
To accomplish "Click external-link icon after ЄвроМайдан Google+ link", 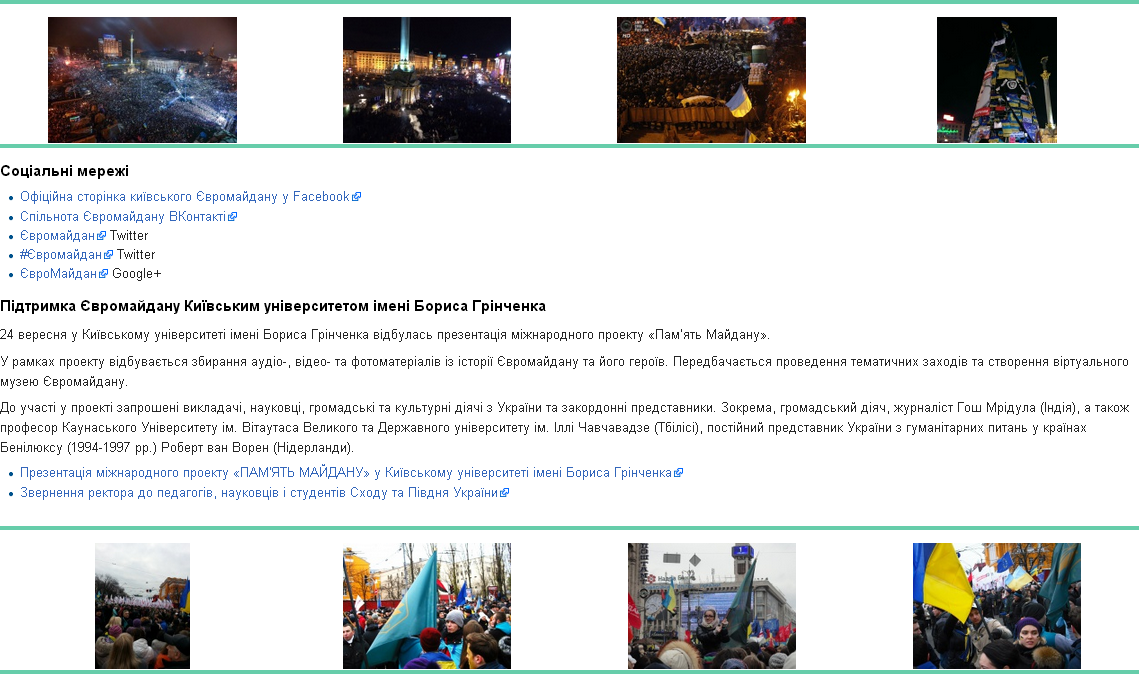I will pos(103,274).
